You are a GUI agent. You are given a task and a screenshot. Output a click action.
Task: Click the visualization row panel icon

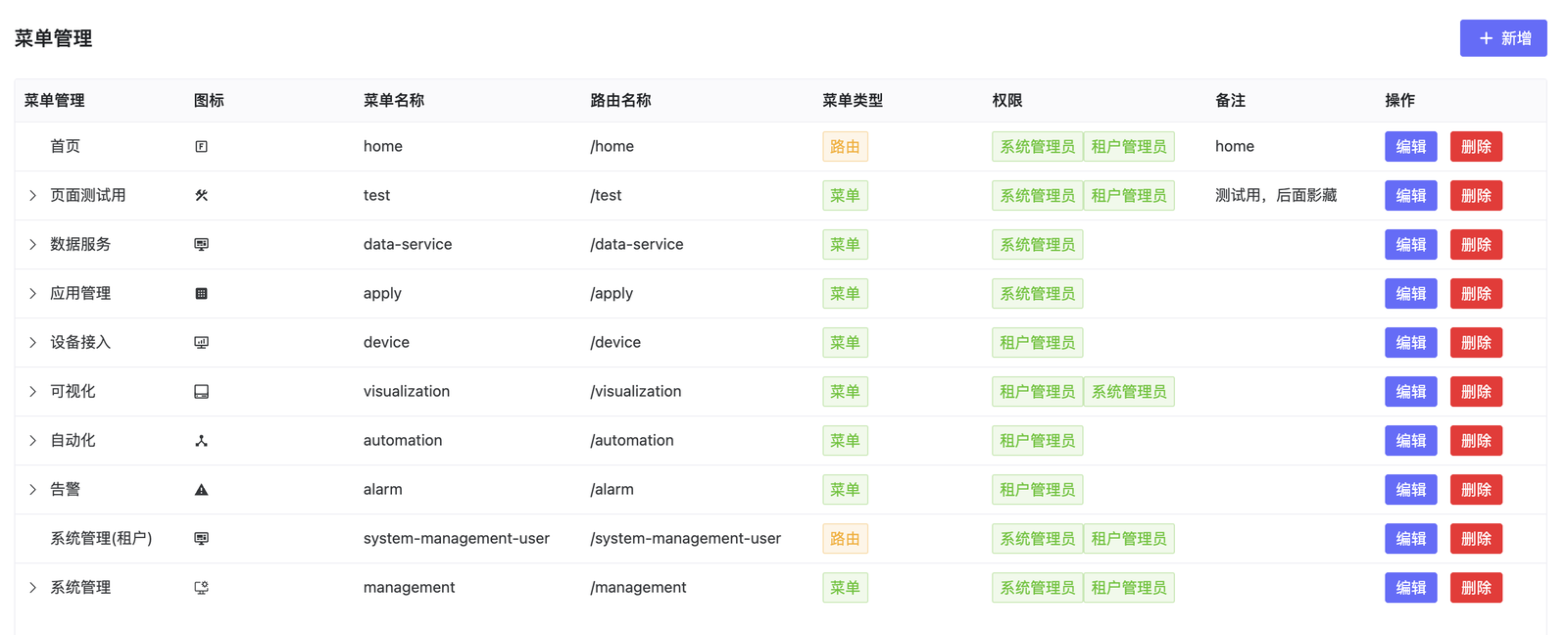click(x=201, y=392)
